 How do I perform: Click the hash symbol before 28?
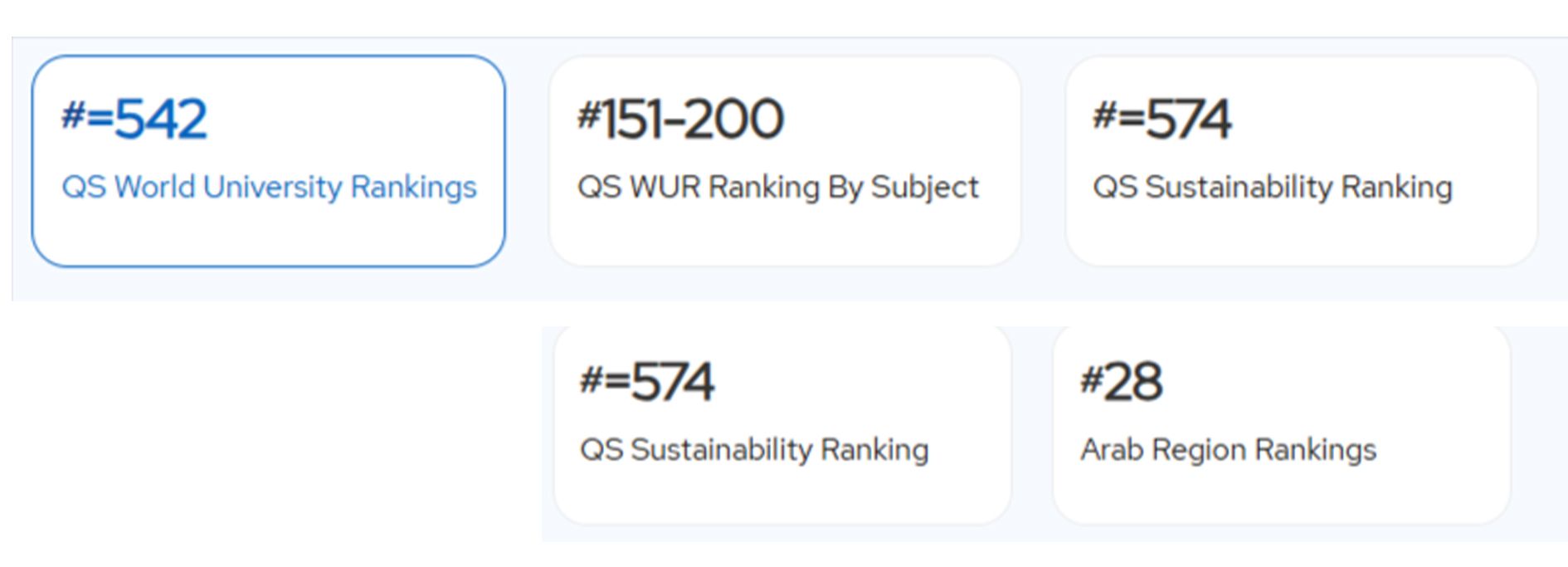[x=1091, y=381]
